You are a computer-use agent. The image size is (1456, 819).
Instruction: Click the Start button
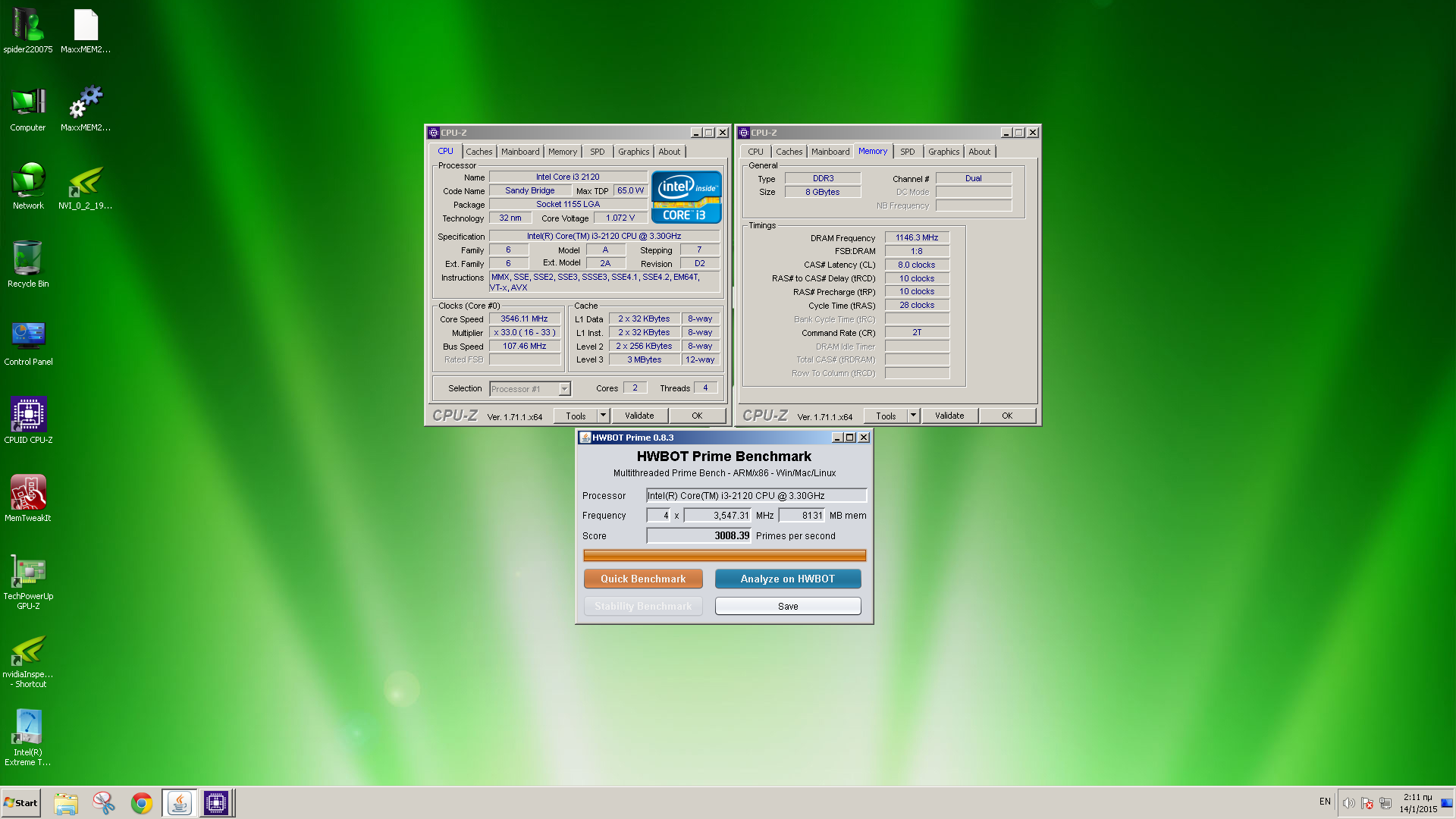pyautogui.click(x=20, y=803)
